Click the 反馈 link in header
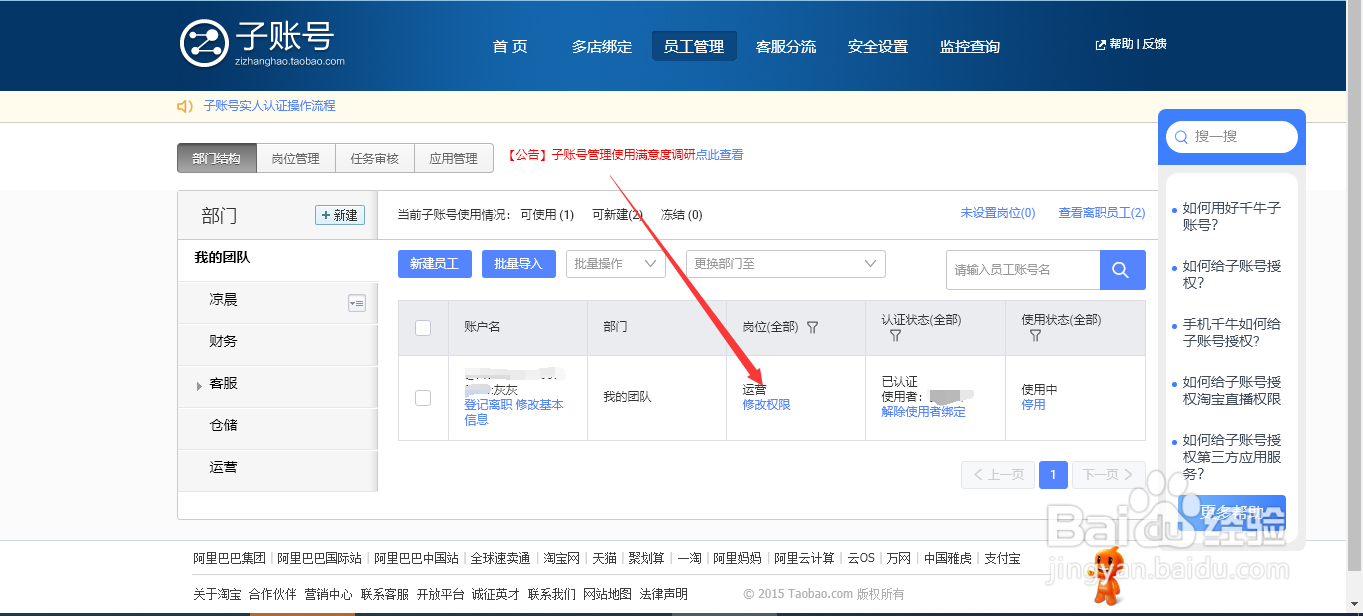The width and height of the screenshot is (1363, 616). coord(1155,44)
